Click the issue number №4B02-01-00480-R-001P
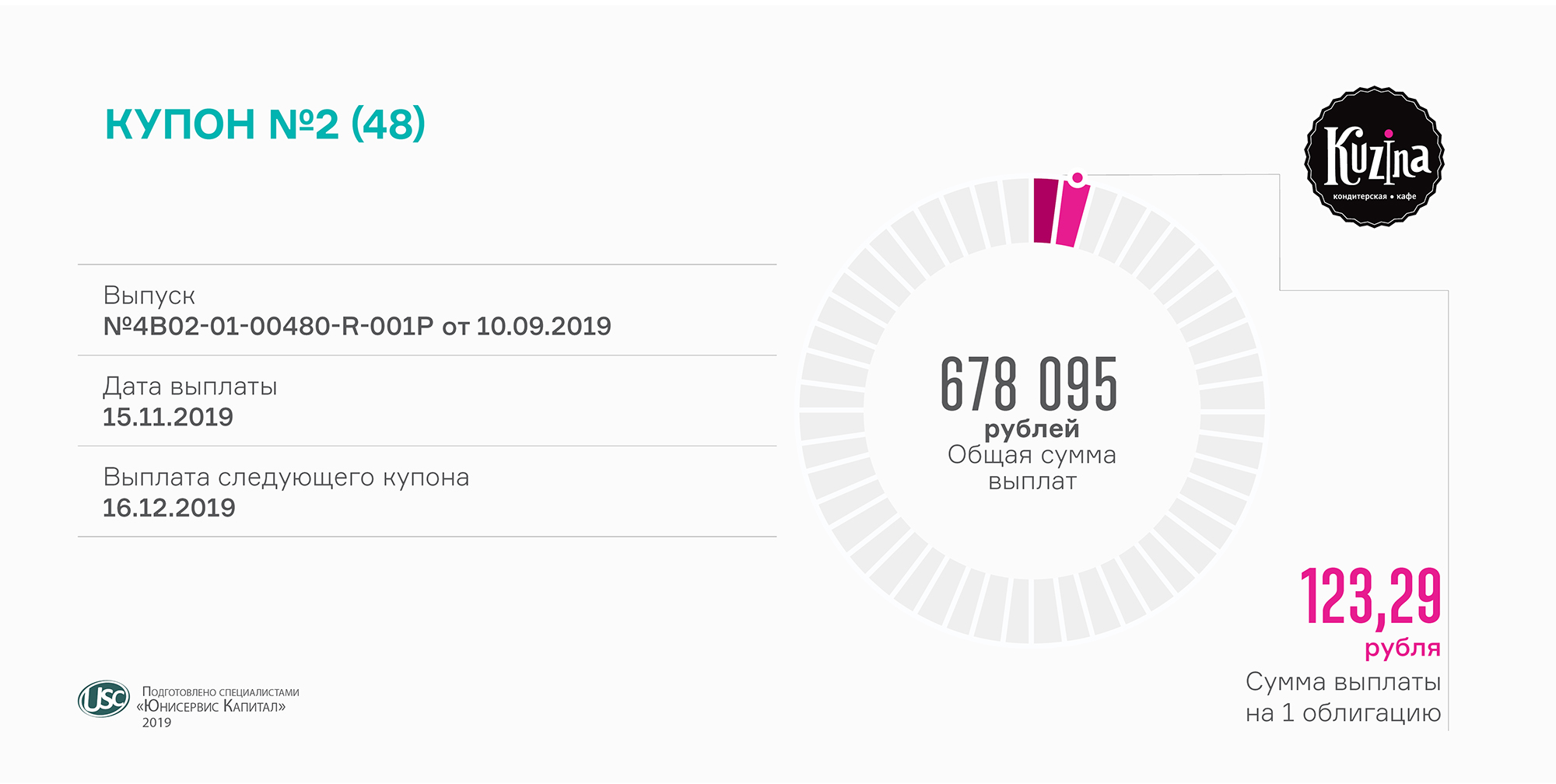This screenshot has width=1556, height=784. click(x=268, y=326)
